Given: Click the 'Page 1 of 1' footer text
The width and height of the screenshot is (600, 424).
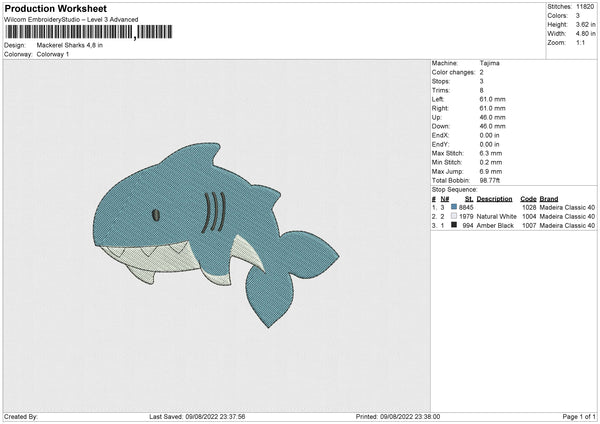Looking at the screenshot, I should pyautogui.click(x=579, y=416).
